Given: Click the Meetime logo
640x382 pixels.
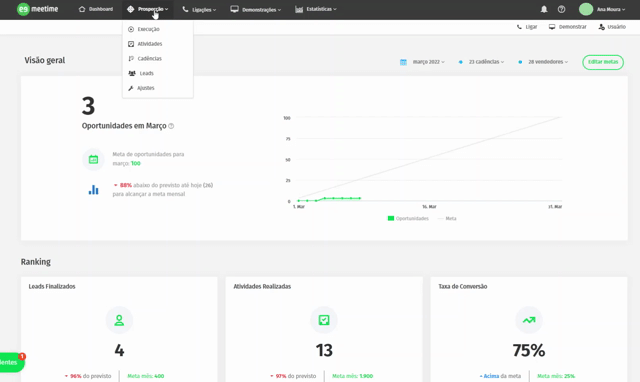Looking at the screenshot, I should pos(38,9).
